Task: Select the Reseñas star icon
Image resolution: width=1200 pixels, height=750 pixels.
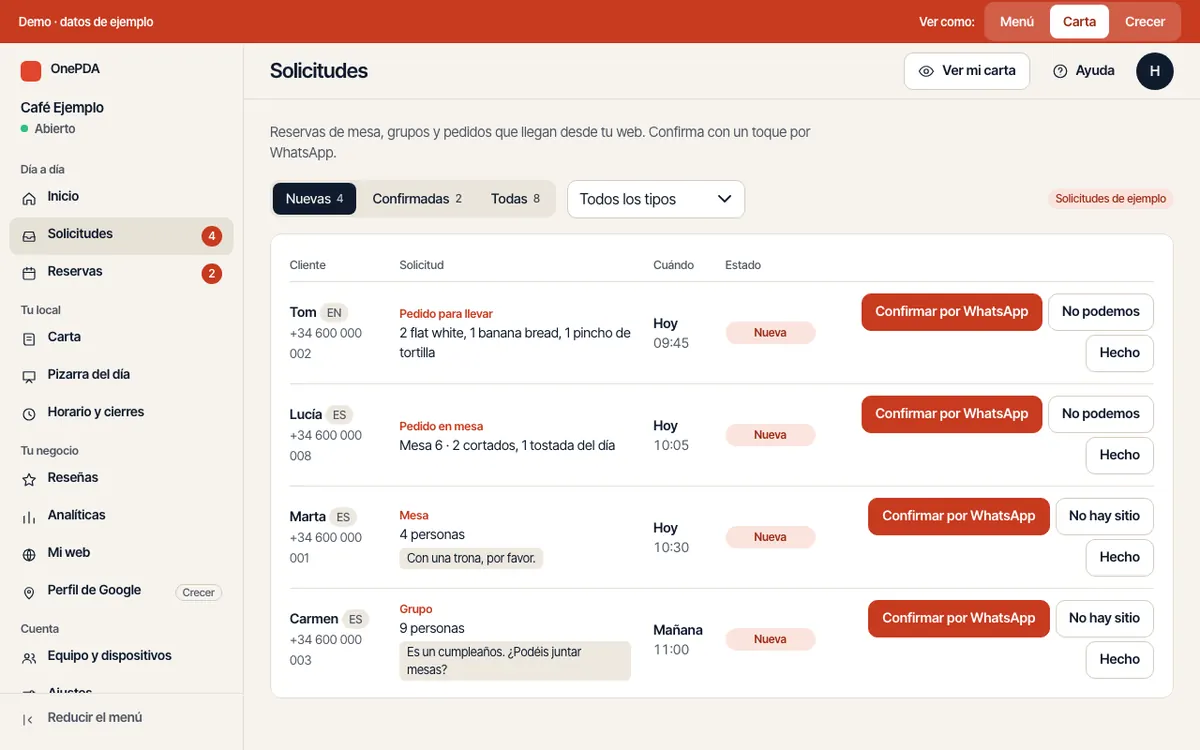Action: (x=29, y=479)
